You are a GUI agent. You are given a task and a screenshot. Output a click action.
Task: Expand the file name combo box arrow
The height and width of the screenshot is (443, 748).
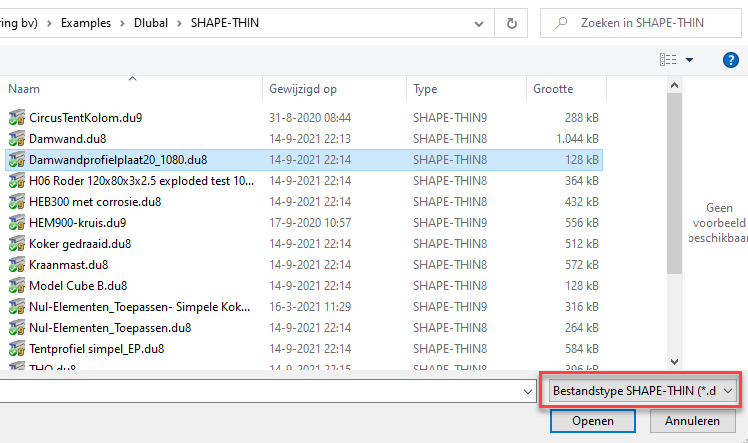(x=528, y=391)
